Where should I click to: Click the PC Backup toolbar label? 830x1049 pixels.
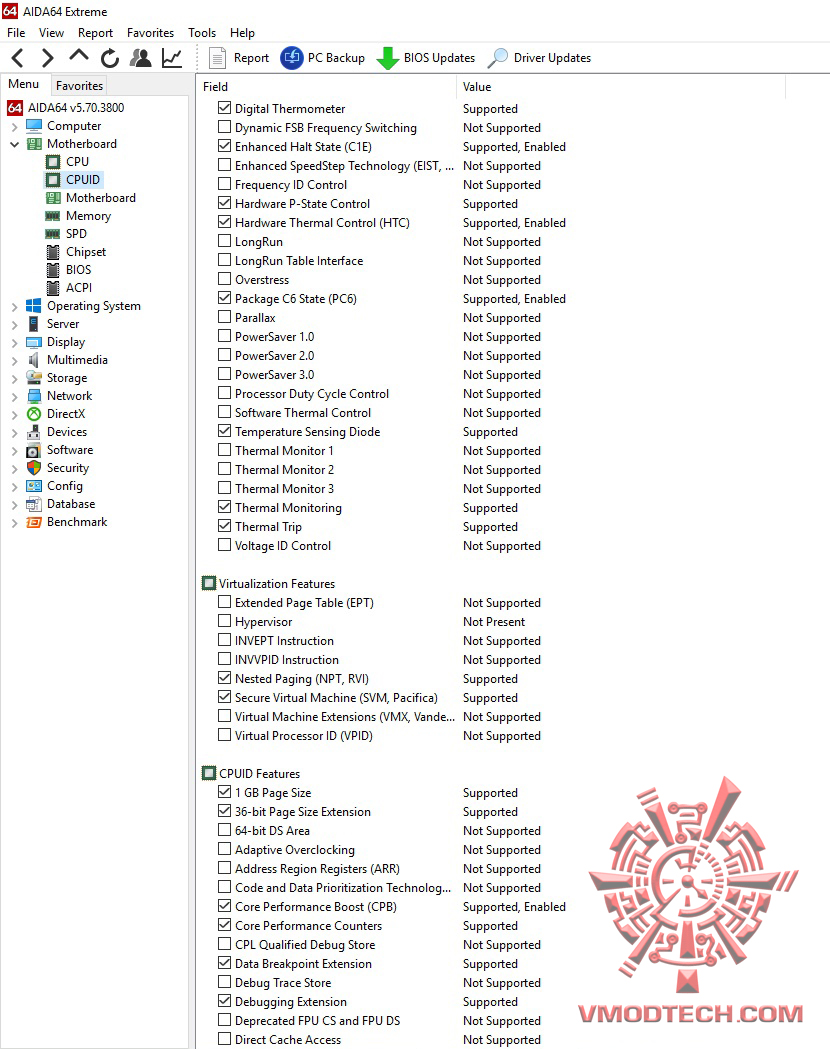pyautogui.click(x=336, y=58)
